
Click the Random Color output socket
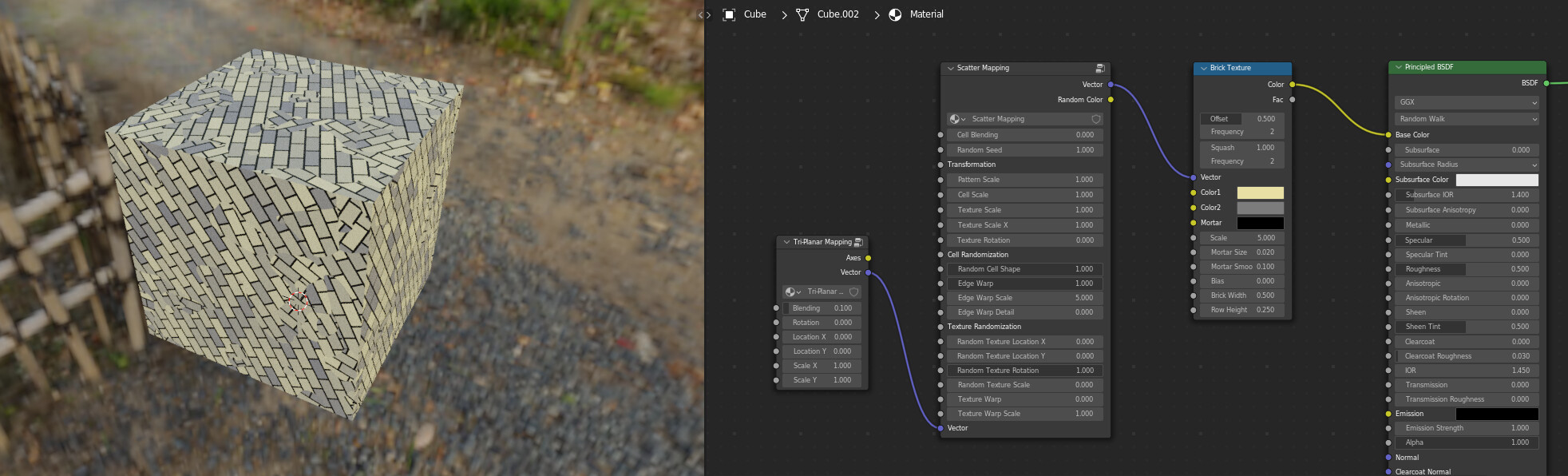tap(1111, 100)
